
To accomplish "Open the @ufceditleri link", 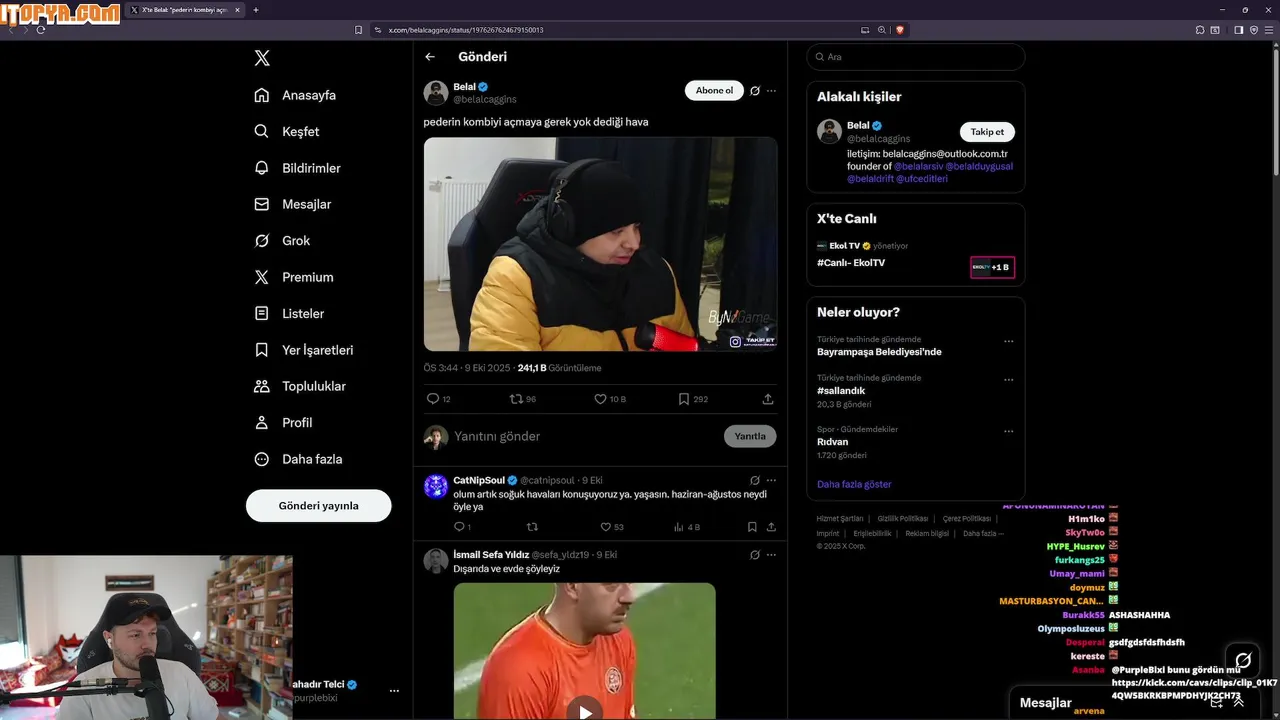I will (922, 179).
